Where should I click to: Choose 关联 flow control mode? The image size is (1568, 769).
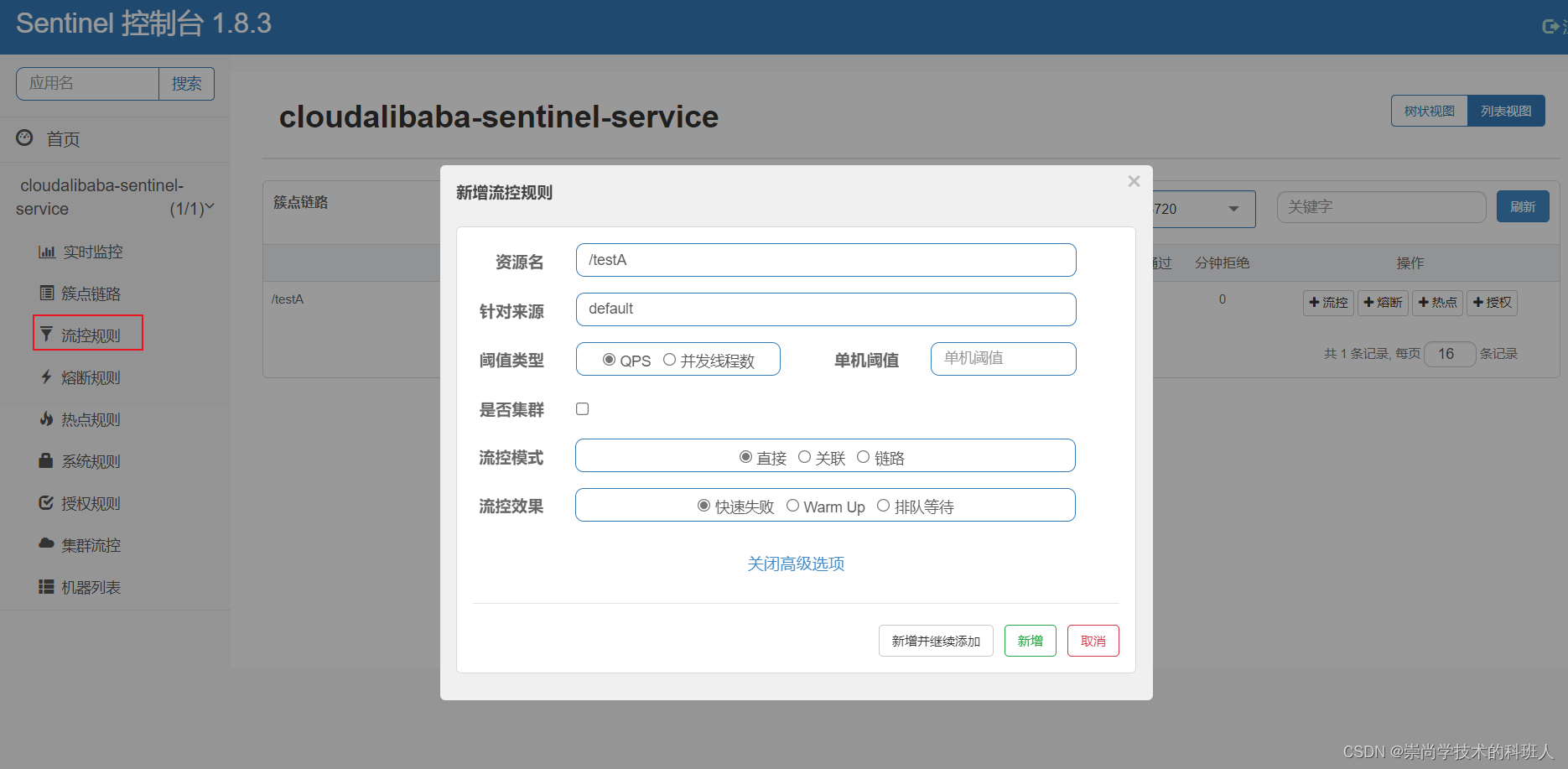[x=804, y=457]
